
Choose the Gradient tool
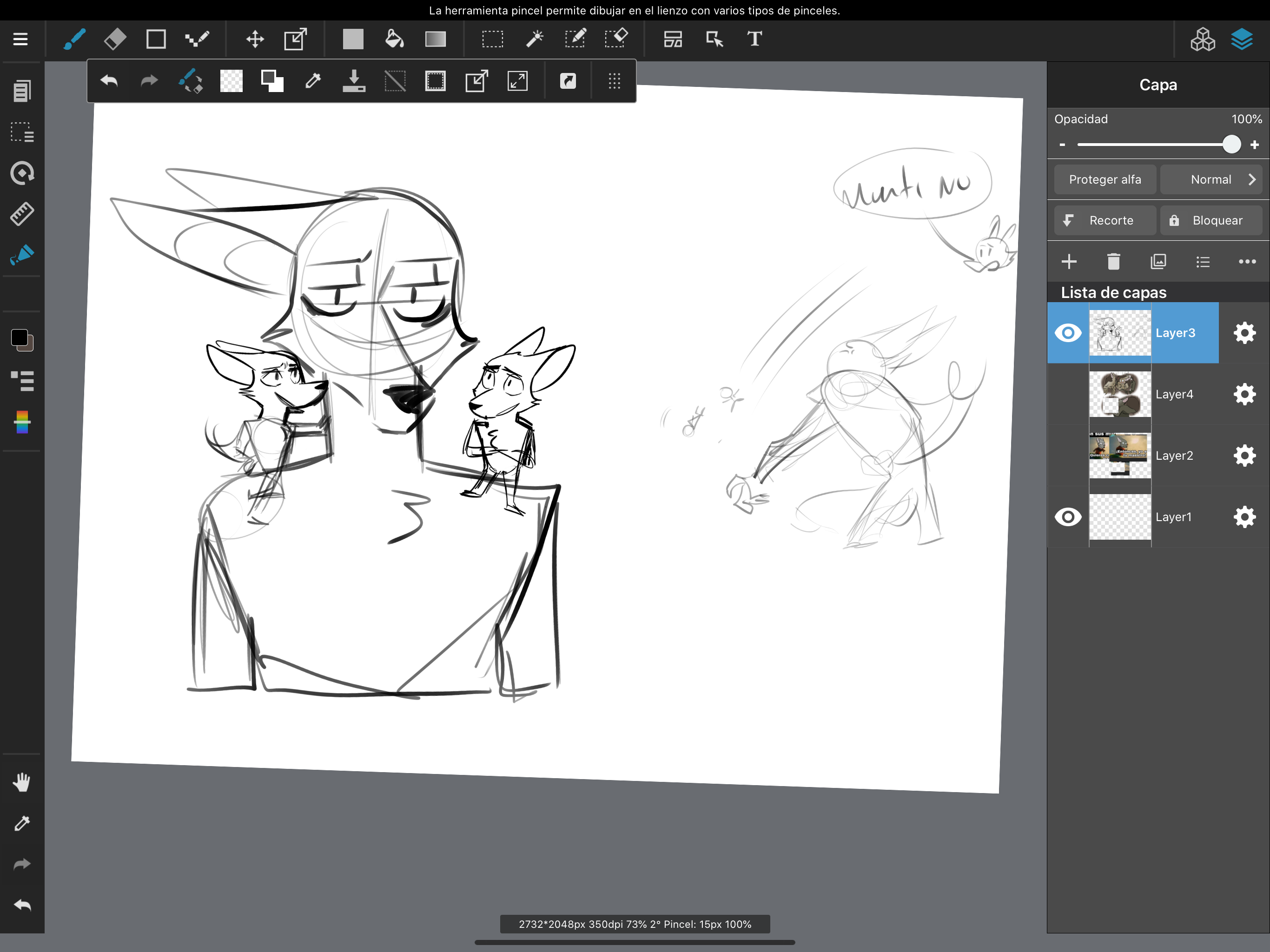point(435,39)
